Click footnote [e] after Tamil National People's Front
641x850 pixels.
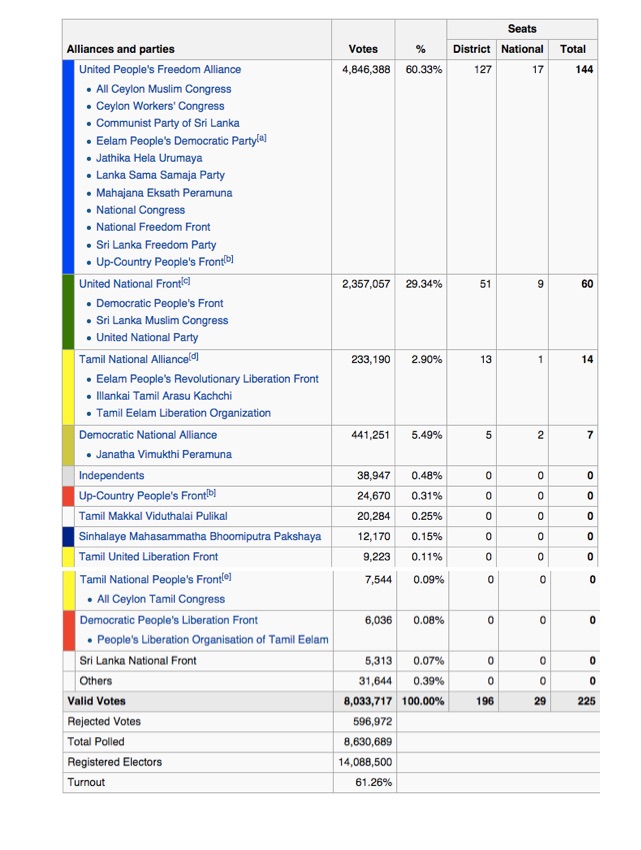coord(227,577)
